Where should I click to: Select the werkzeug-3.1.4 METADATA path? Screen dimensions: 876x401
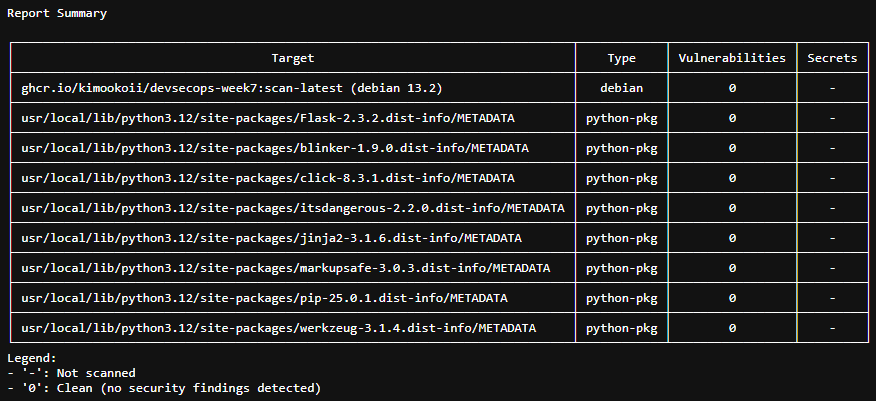pos(278,328)
